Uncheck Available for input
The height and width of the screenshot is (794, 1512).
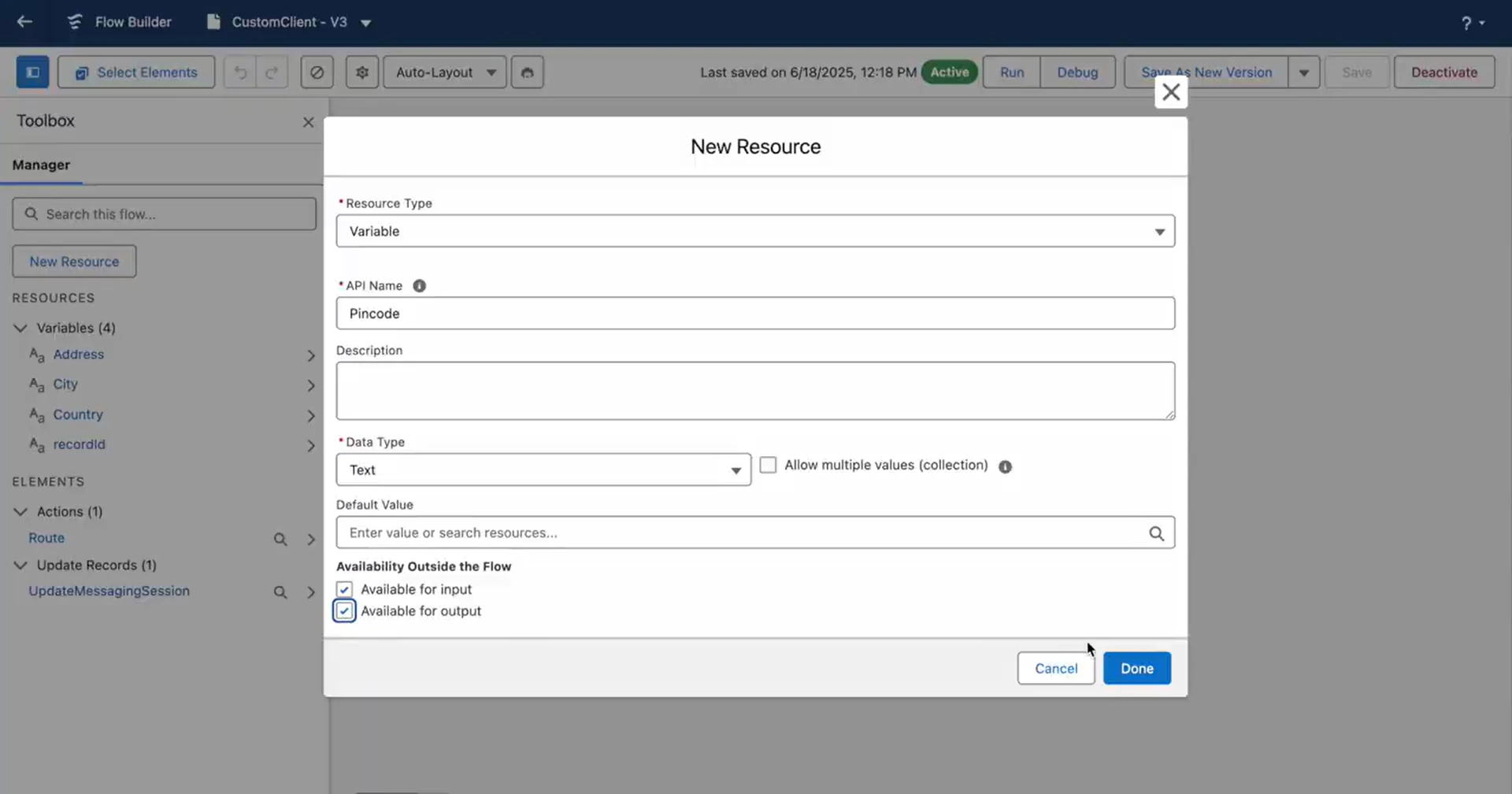[344, 589]
